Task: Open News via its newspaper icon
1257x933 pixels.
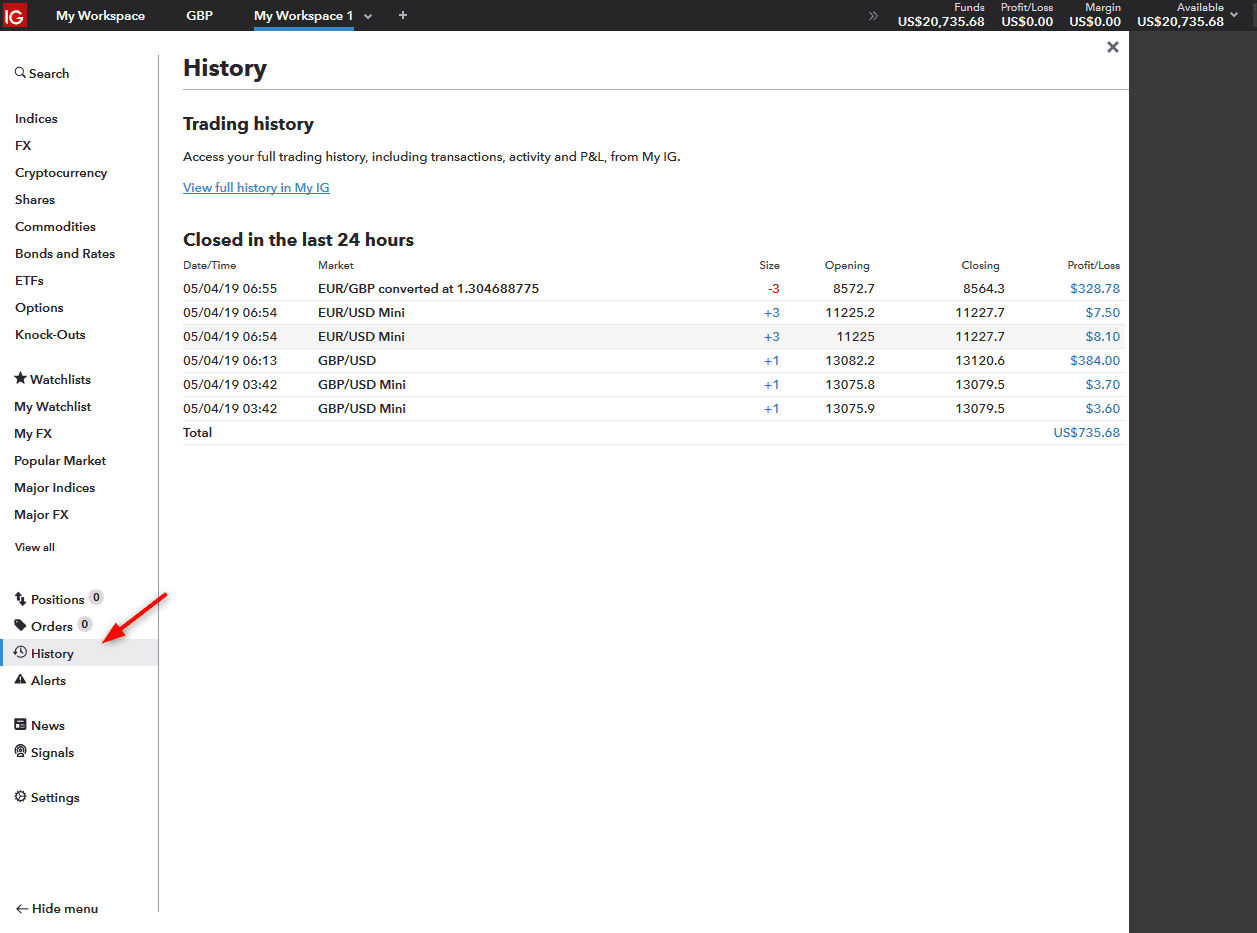Action: (20, 725)
